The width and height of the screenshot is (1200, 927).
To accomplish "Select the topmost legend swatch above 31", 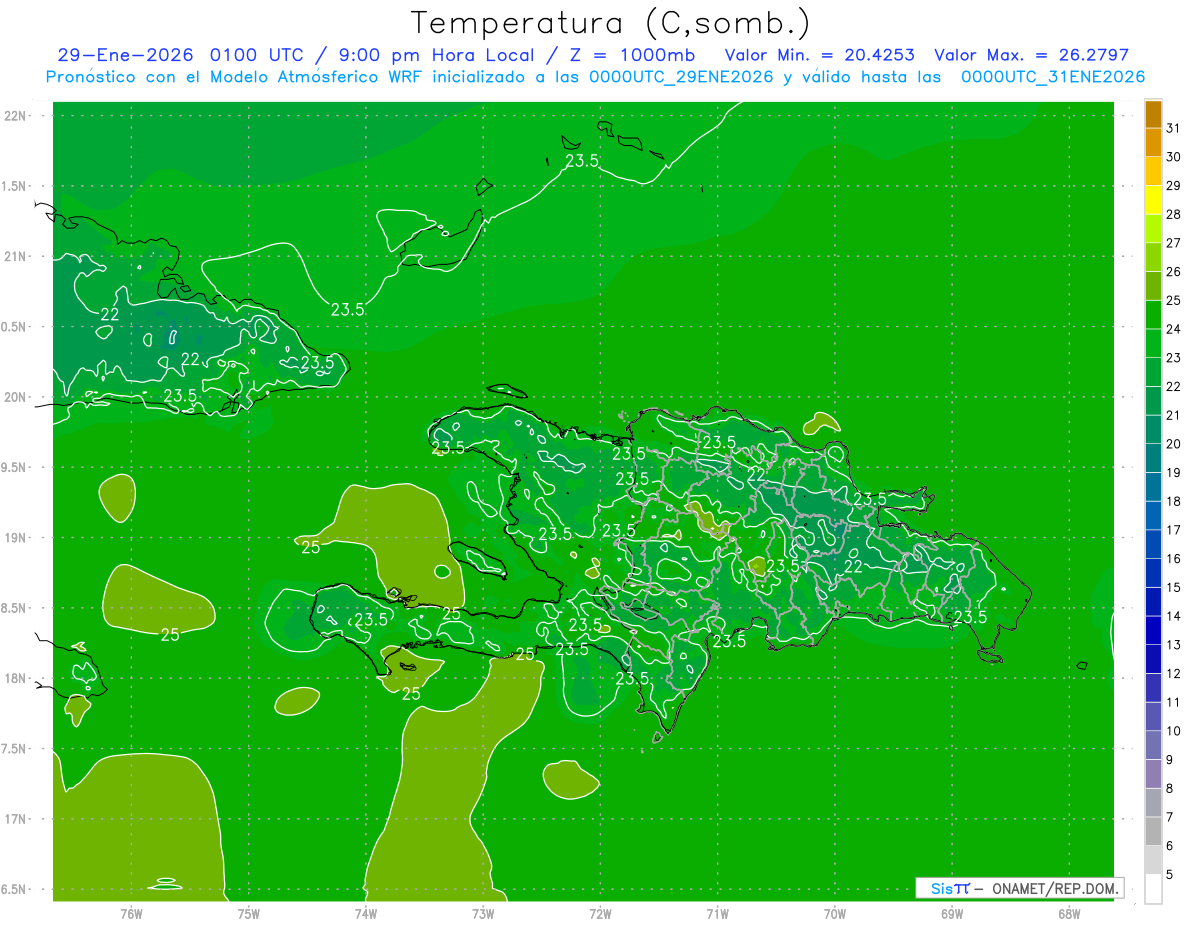I will pos(1153,114).
